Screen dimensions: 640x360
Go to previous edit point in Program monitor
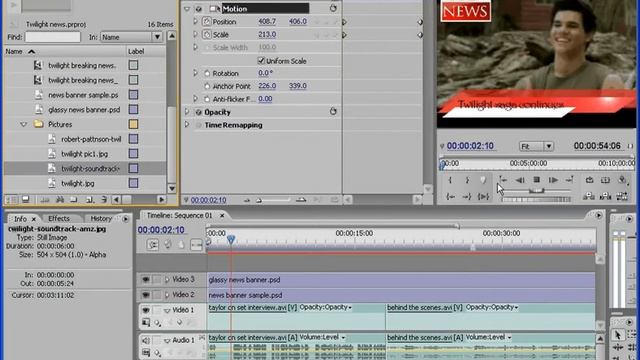[503, 180]
